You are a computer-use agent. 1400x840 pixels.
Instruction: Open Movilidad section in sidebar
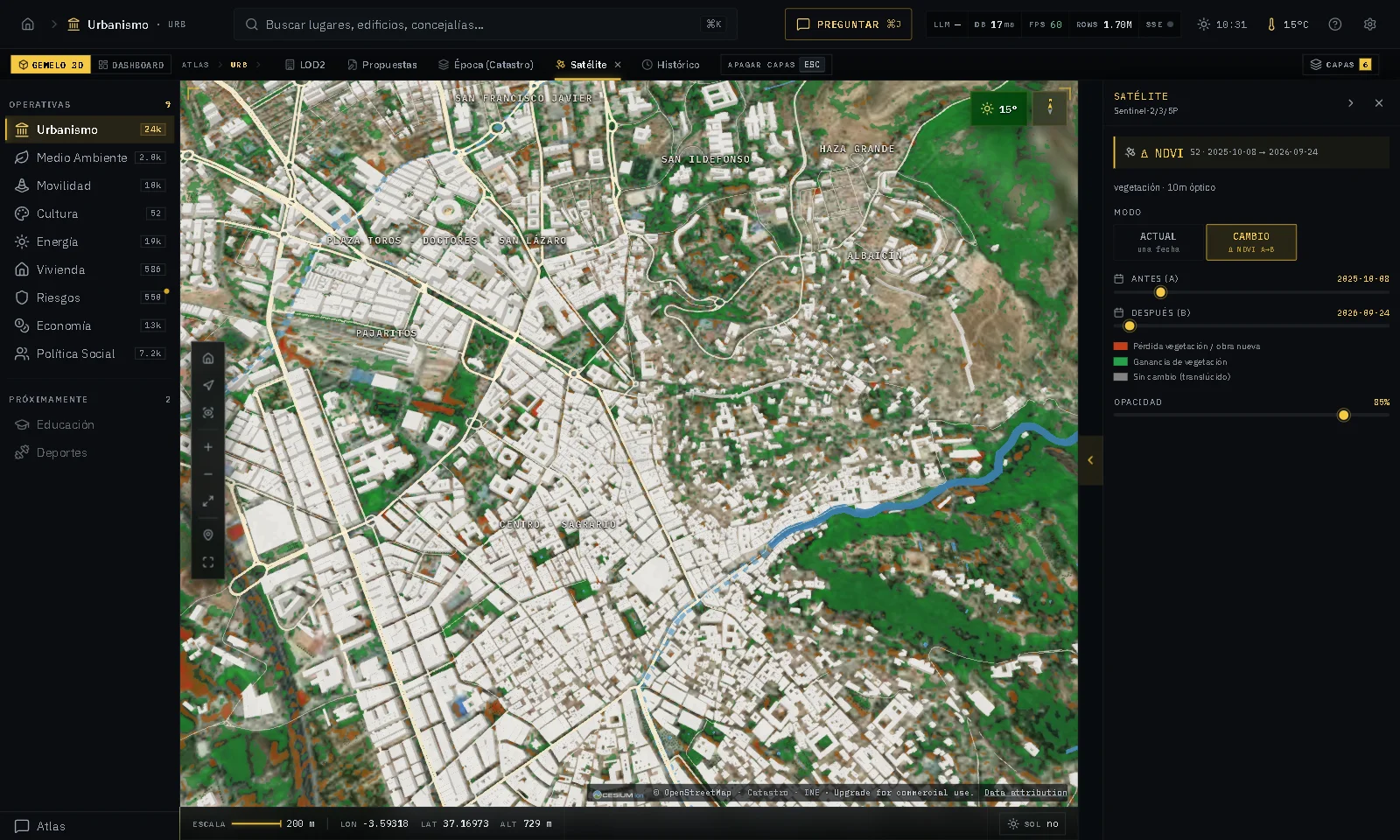(x=89, y=185)
